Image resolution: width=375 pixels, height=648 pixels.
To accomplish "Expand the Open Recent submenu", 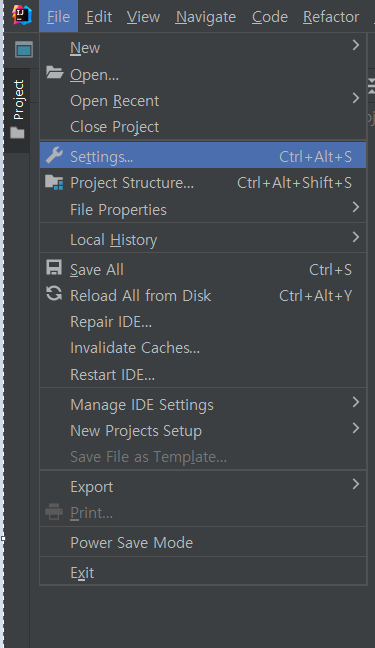I will coord(203,100).
